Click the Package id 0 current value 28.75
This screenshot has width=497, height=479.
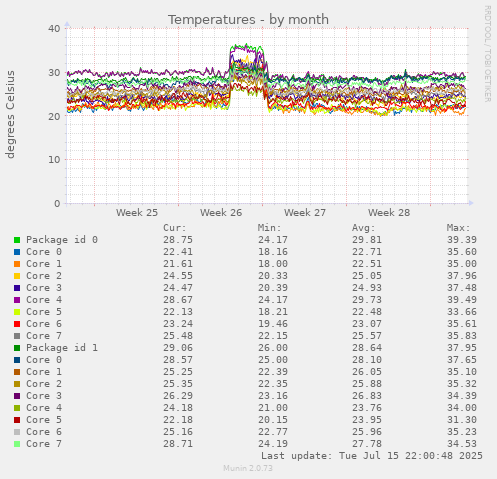coord(178,240)
